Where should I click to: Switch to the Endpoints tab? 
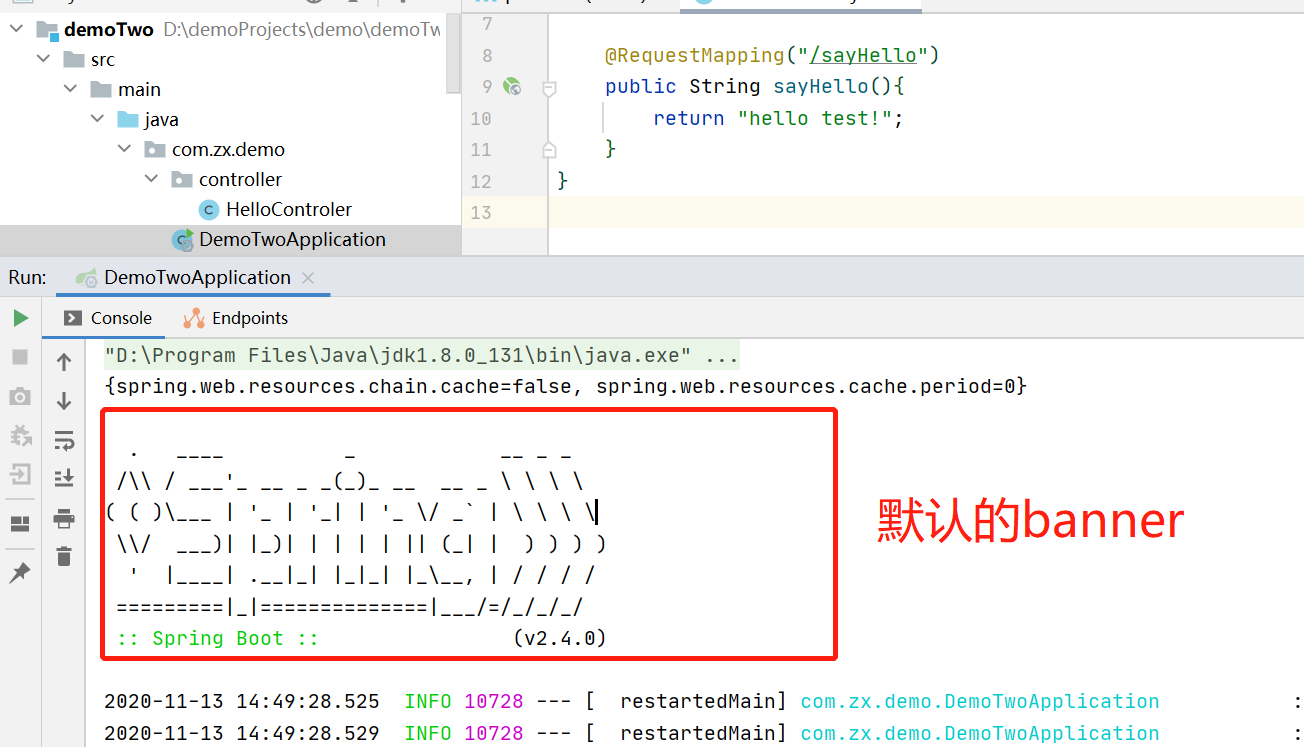click(248, 318)
